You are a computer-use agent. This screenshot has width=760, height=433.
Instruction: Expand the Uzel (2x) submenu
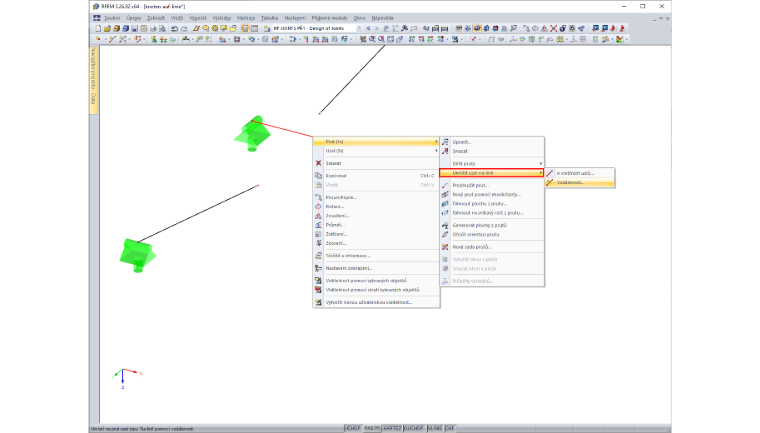376,151
